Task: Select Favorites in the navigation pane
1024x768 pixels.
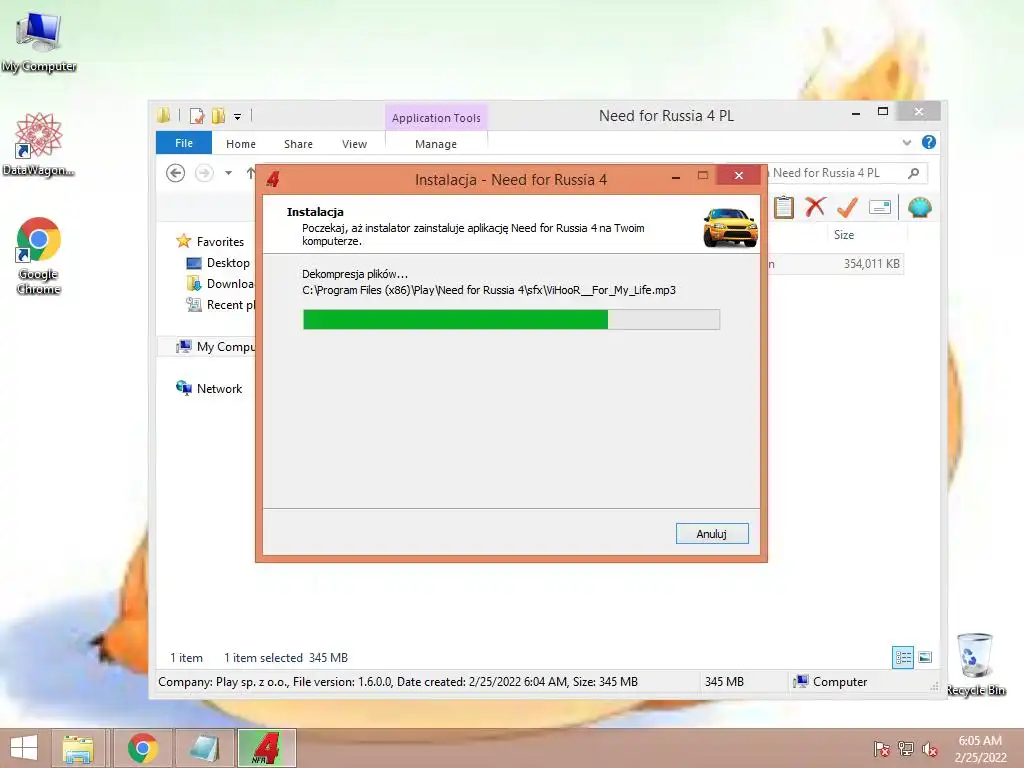Action: click(x=220, y=242)
